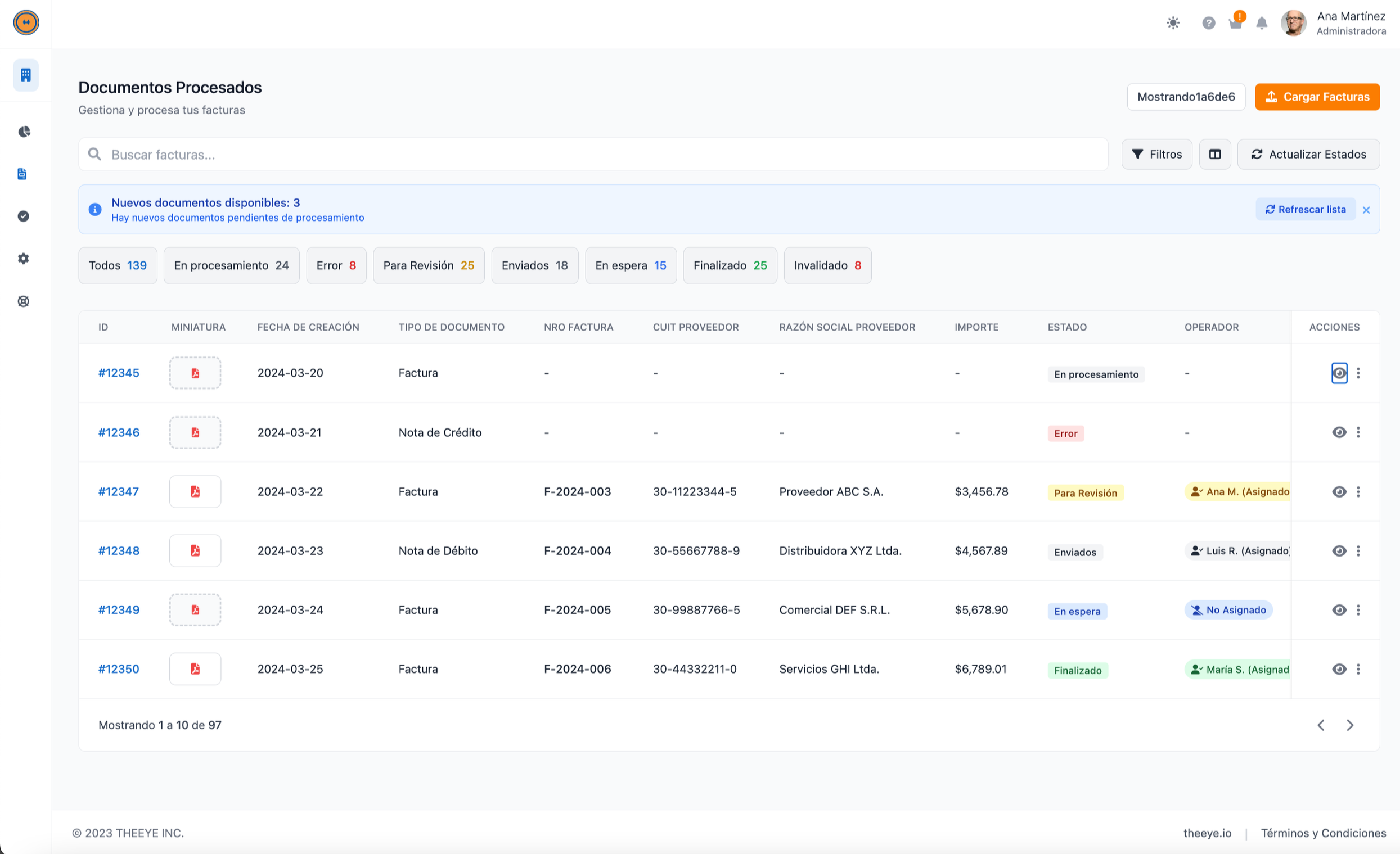View document #12349 with eye icon
This screenshot has height=854, width=1400.
coord(1339,610)
